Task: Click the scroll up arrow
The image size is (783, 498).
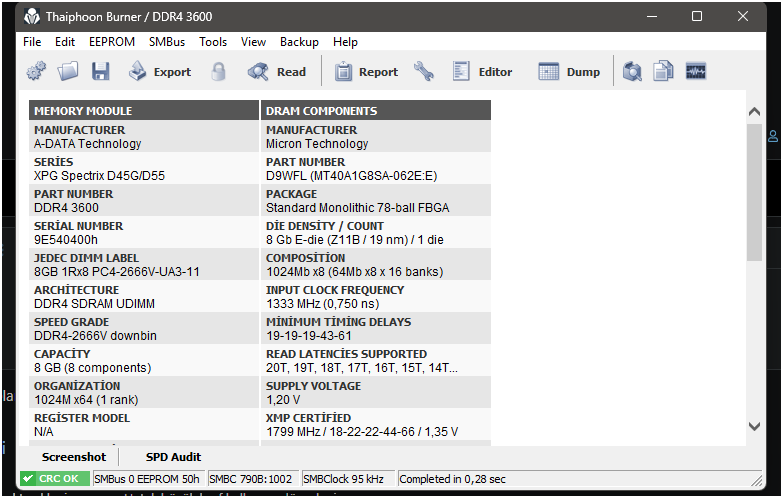Action: pyautogui.click(x=755, y=111)
